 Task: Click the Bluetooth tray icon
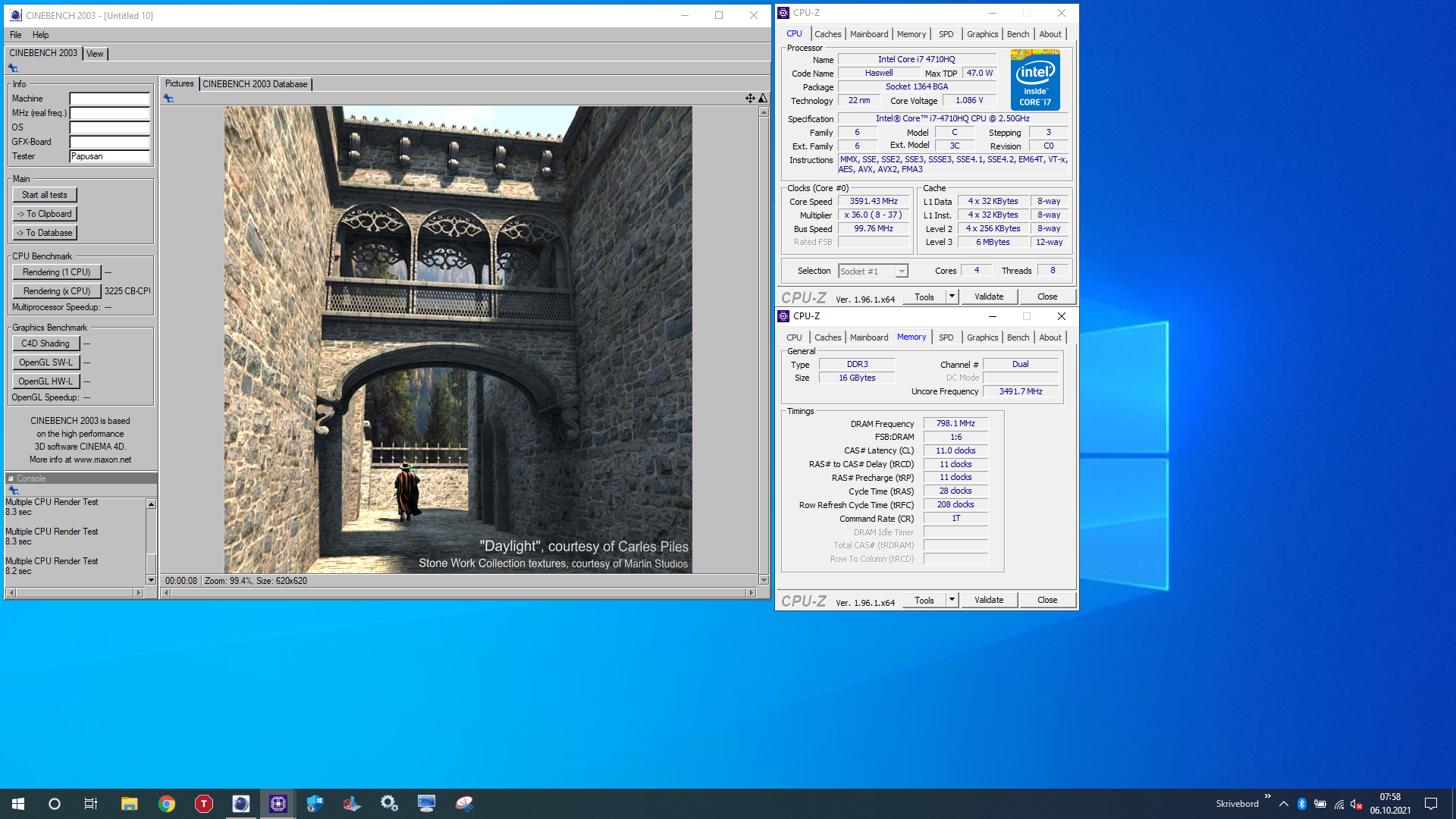pyautogui.click(x=1302, y=804)
